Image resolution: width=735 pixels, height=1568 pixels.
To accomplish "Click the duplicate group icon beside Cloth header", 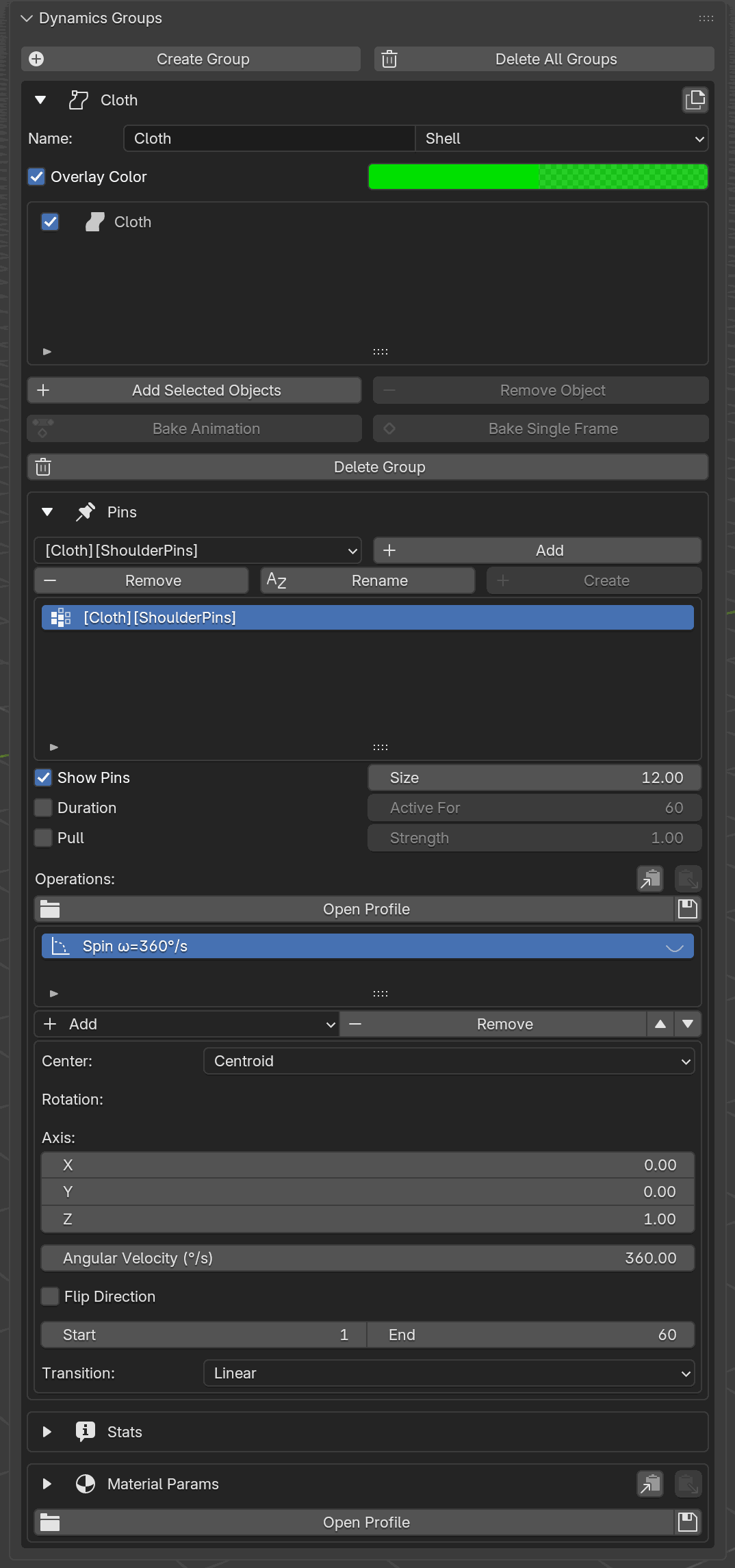I will [695, 100].
